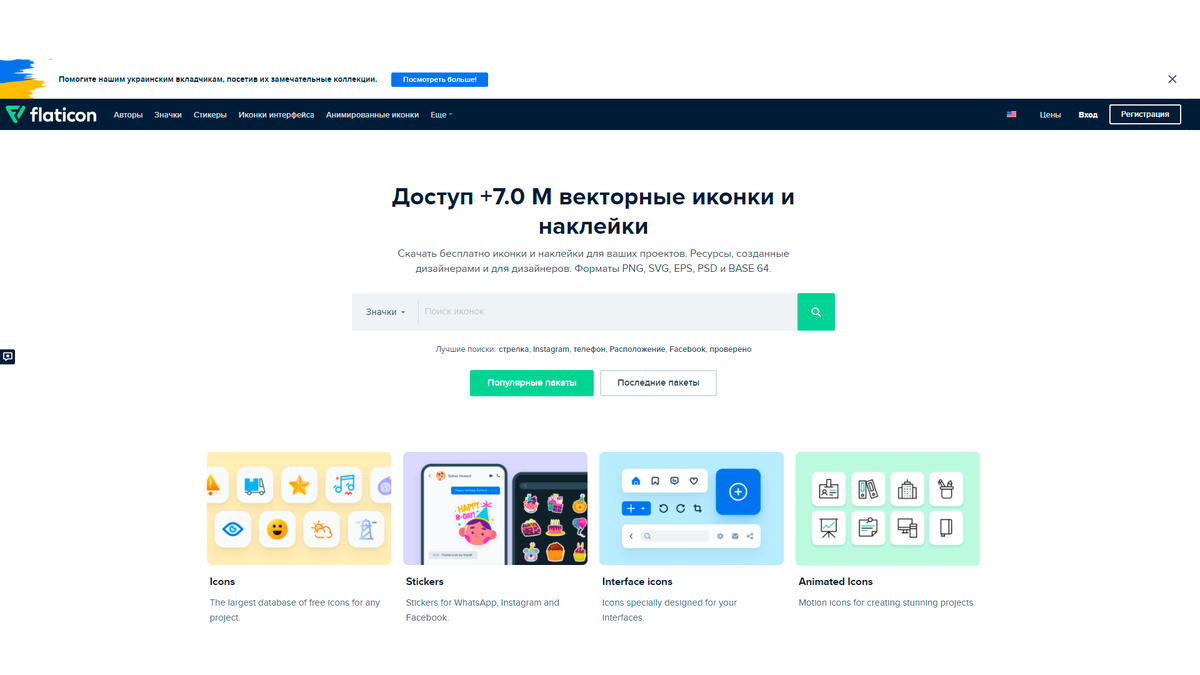
Task: Click the green search magnifier button
Action: 816,312
